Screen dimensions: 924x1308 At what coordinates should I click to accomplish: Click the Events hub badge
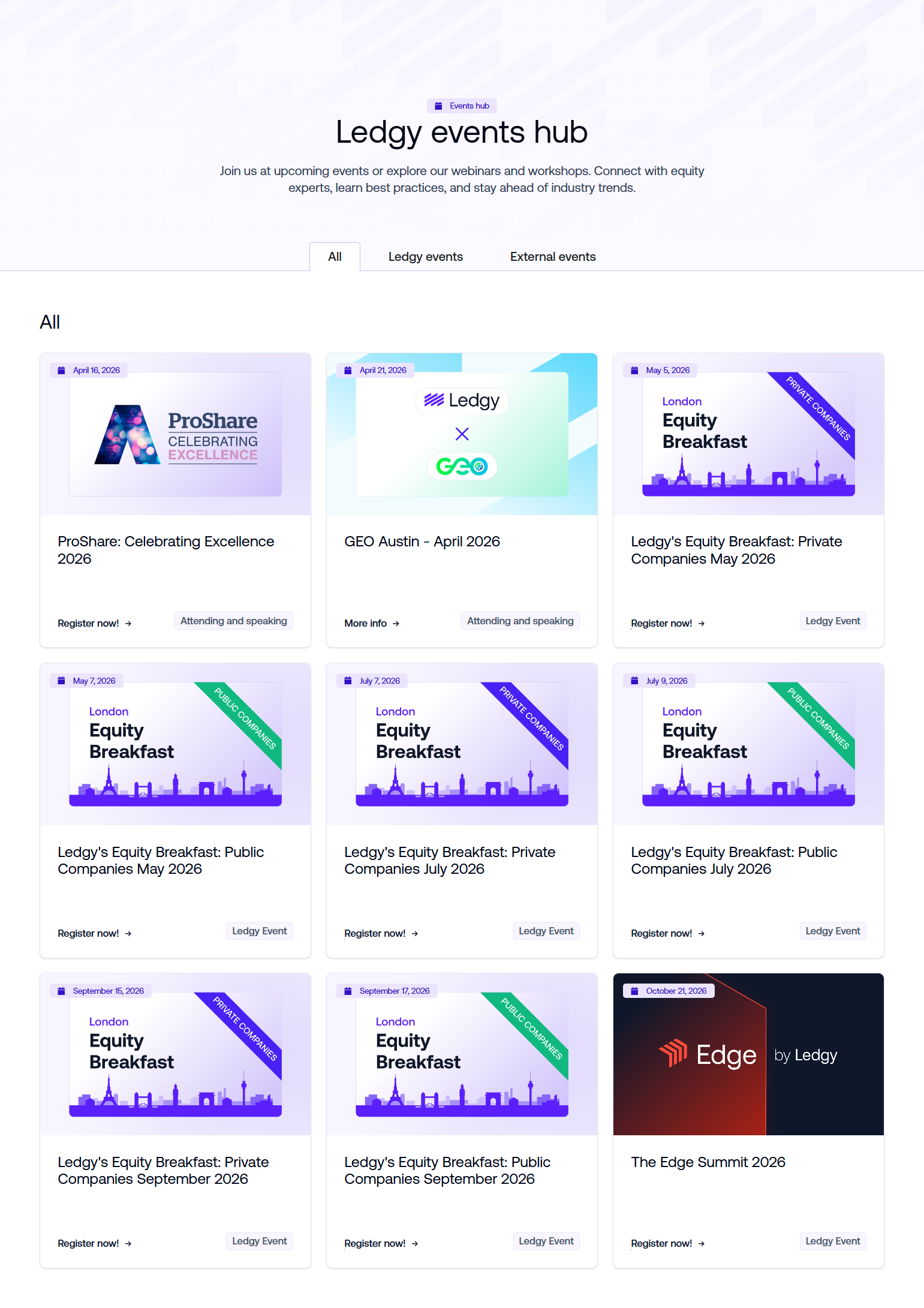pyautogui.click(x=462, y=106)
